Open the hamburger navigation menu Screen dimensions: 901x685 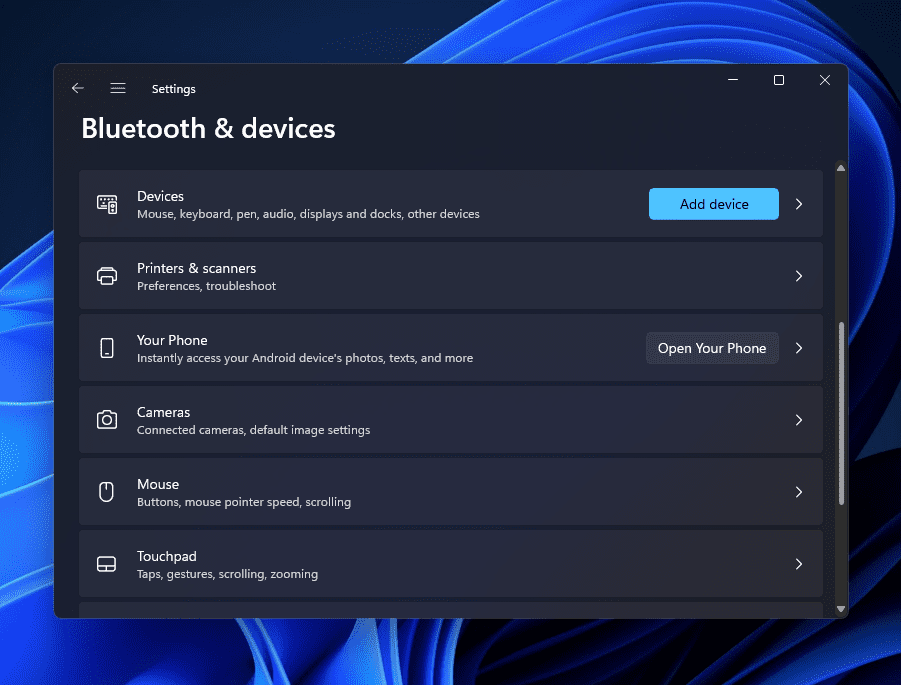[118, 89]
